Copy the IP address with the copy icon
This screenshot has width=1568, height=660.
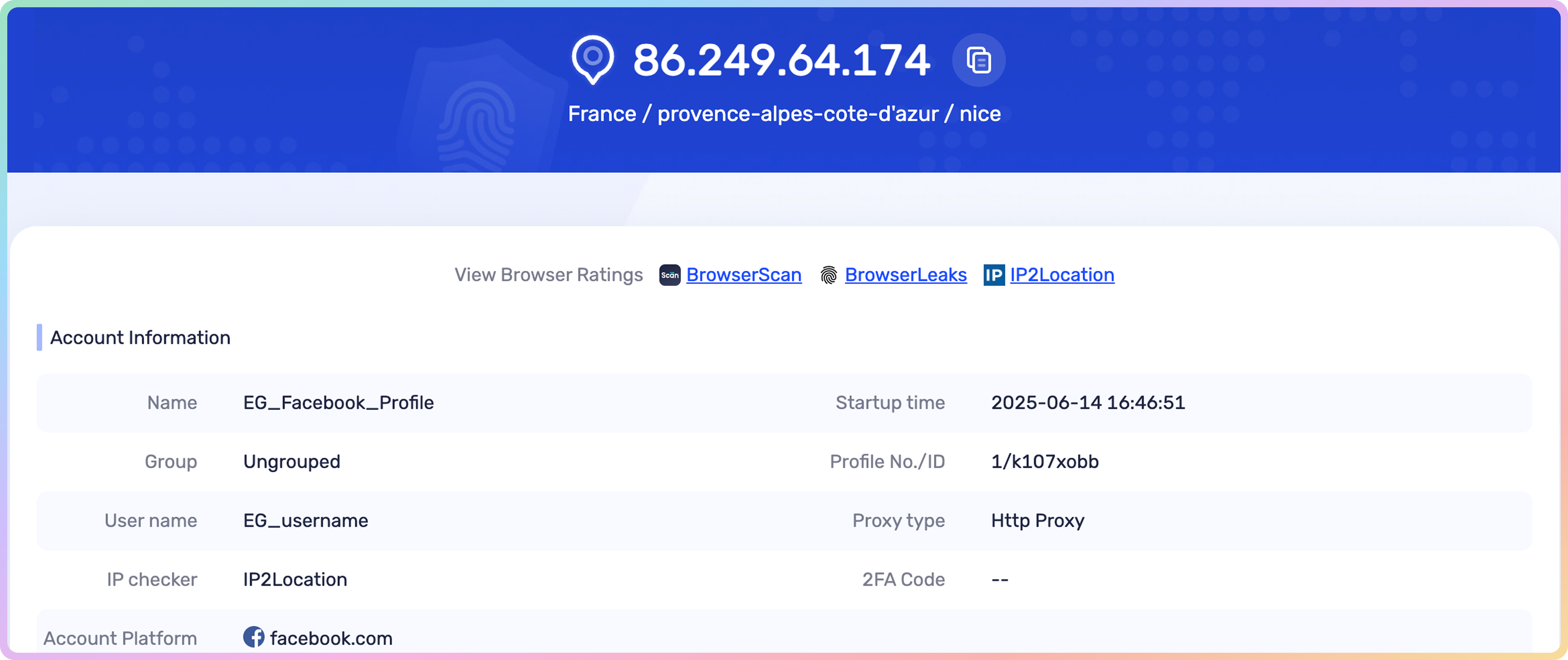(978, 60)
